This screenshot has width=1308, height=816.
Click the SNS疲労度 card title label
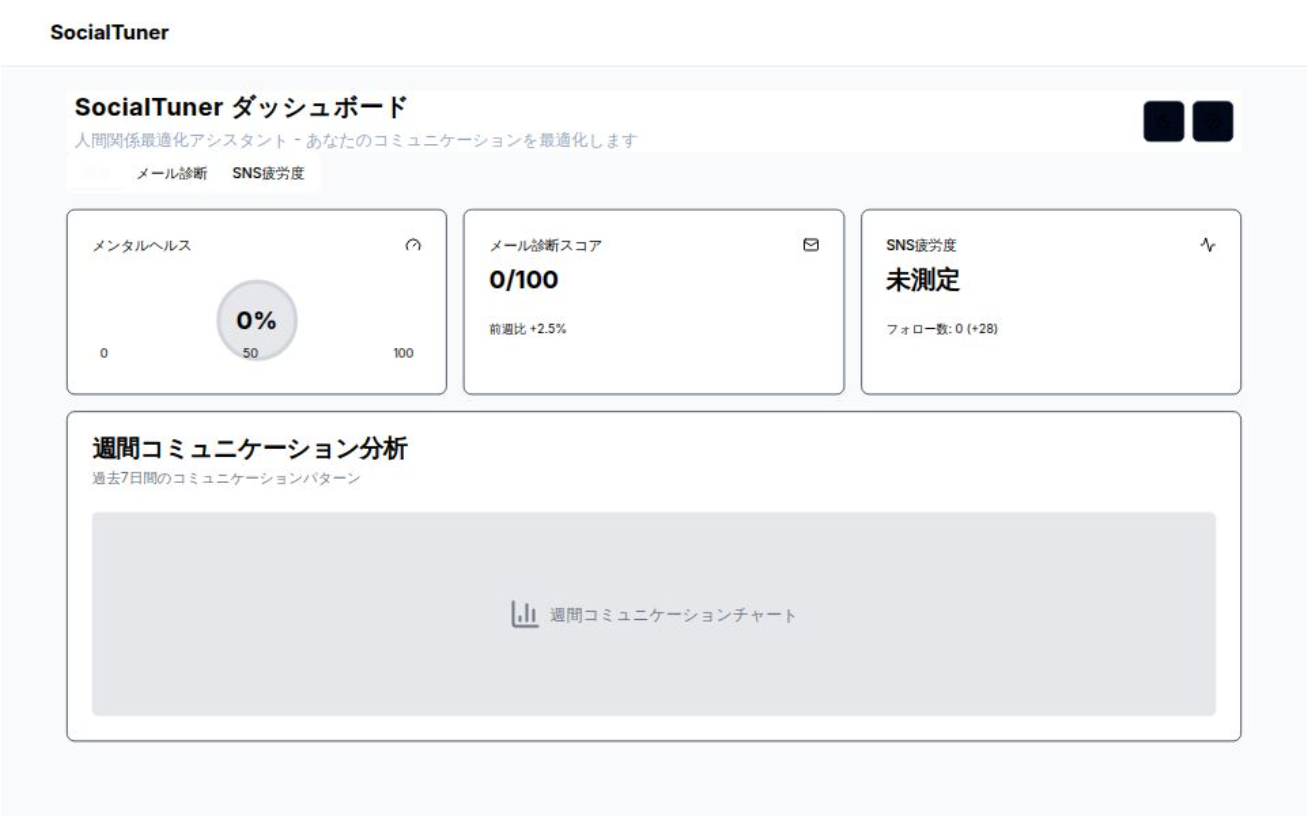point(921,246)
